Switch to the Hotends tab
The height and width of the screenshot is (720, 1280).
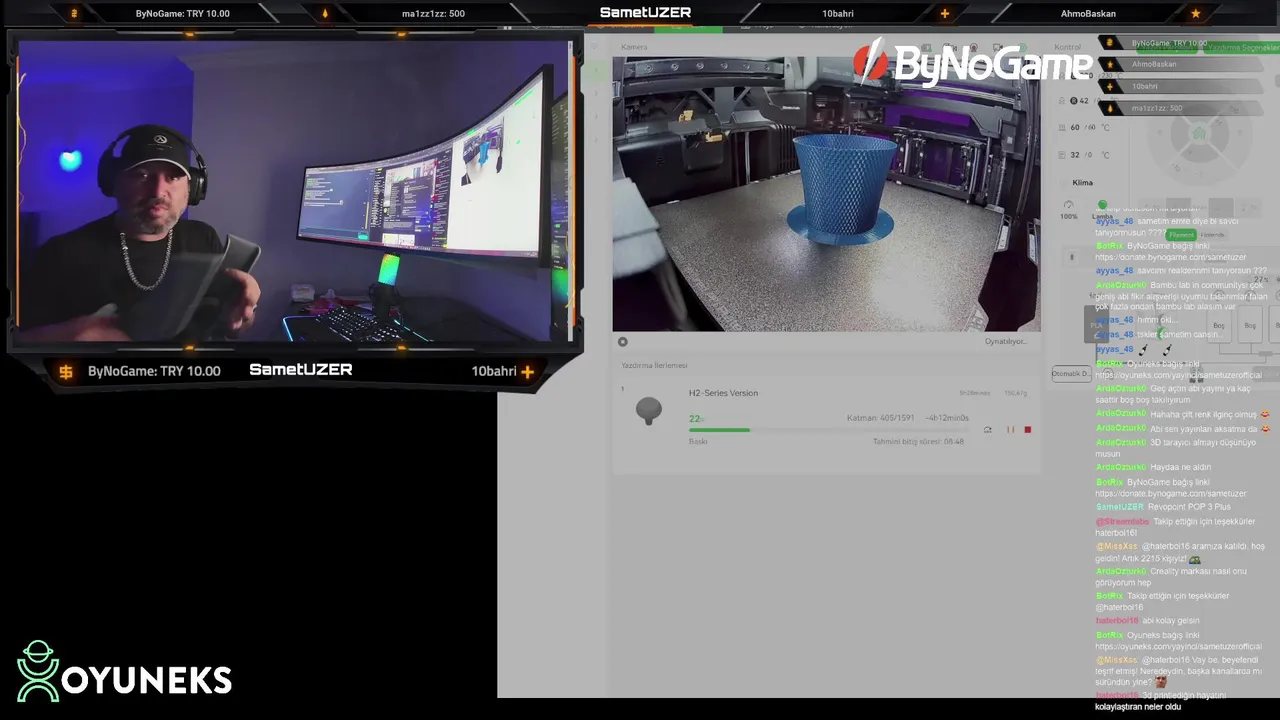[1212, 235]
